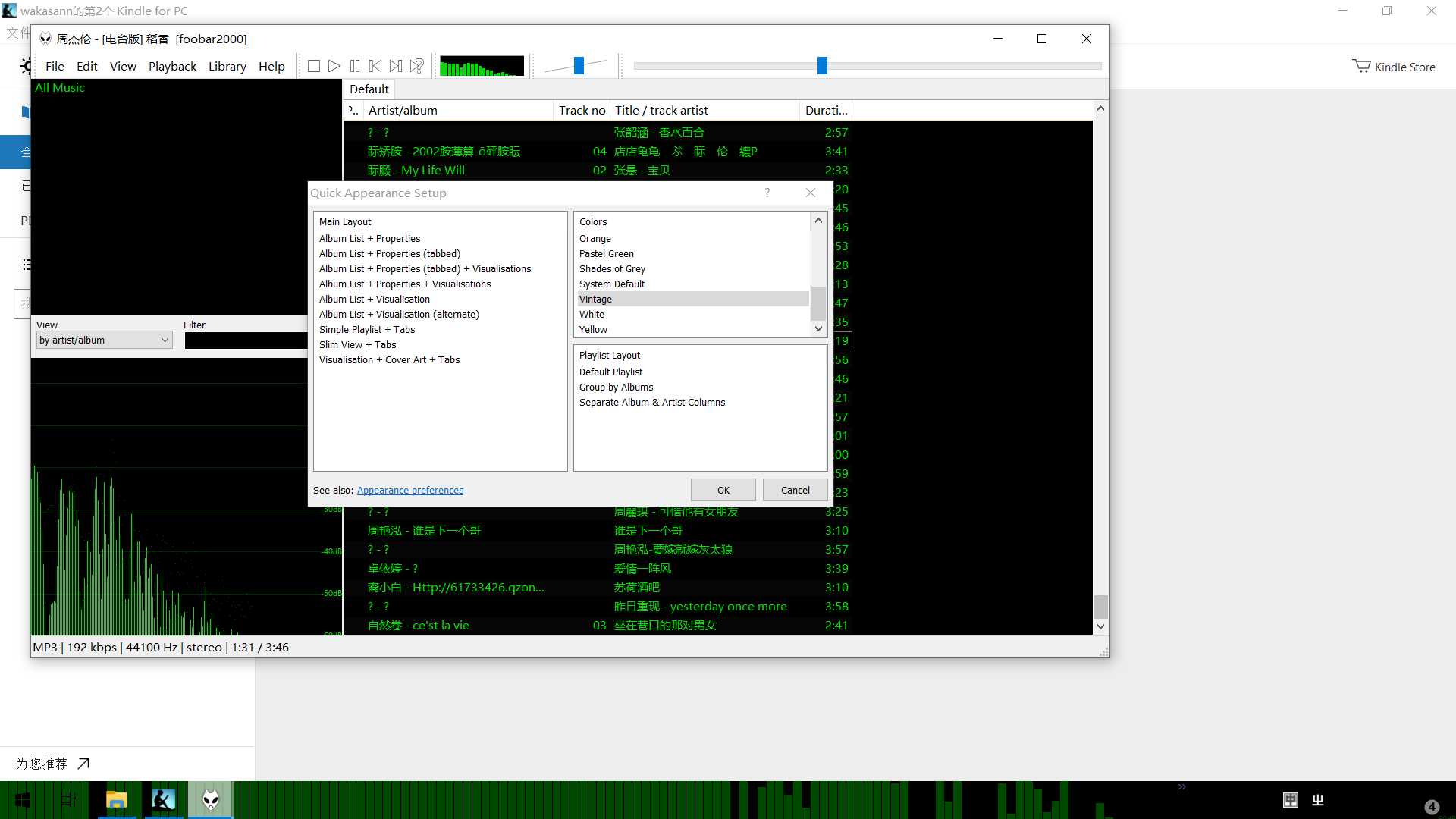Click the seek bar position handle

point(822,66)
